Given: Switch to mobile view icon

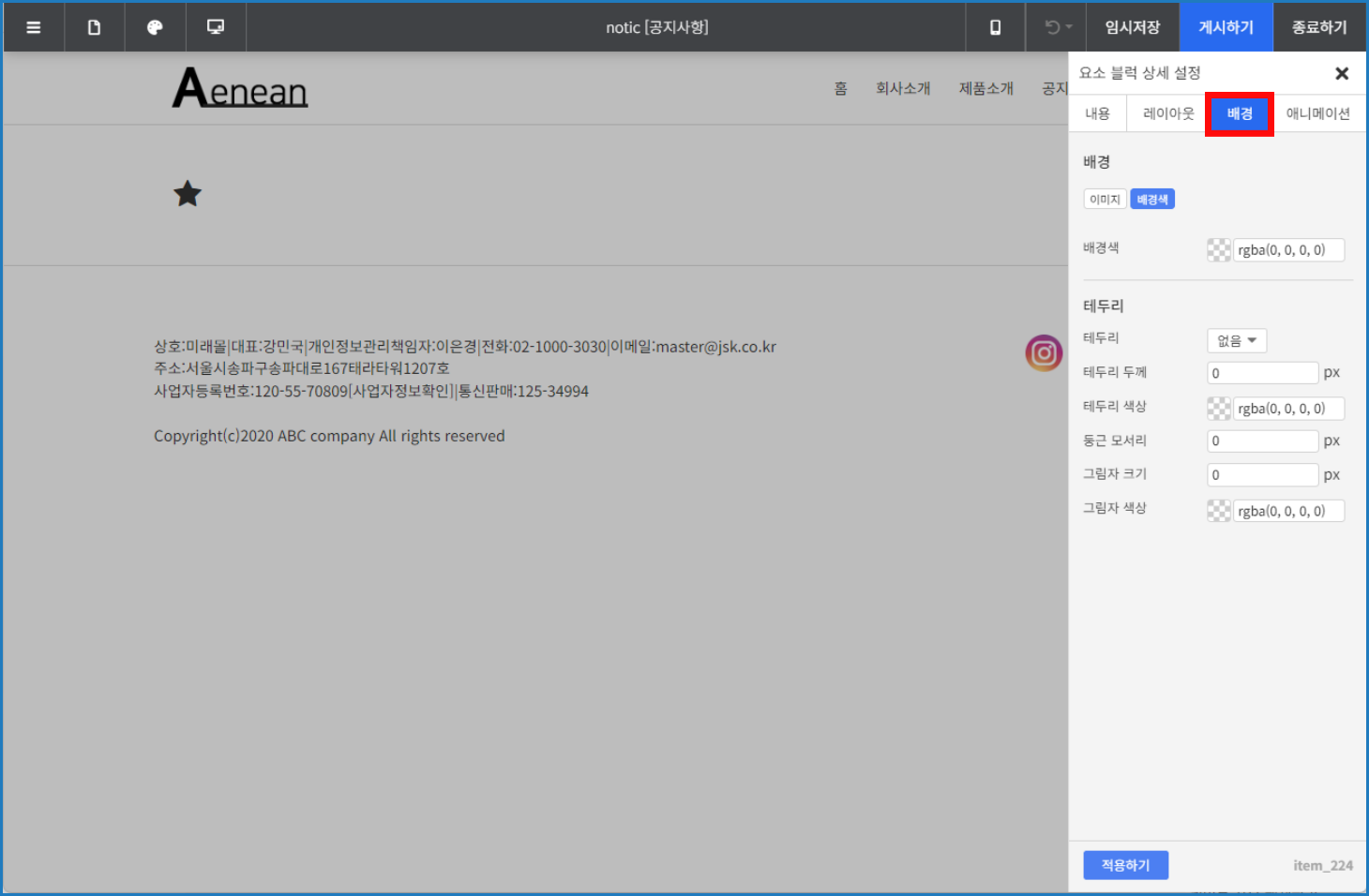Looking at the screenshot, I should [995, 27].
